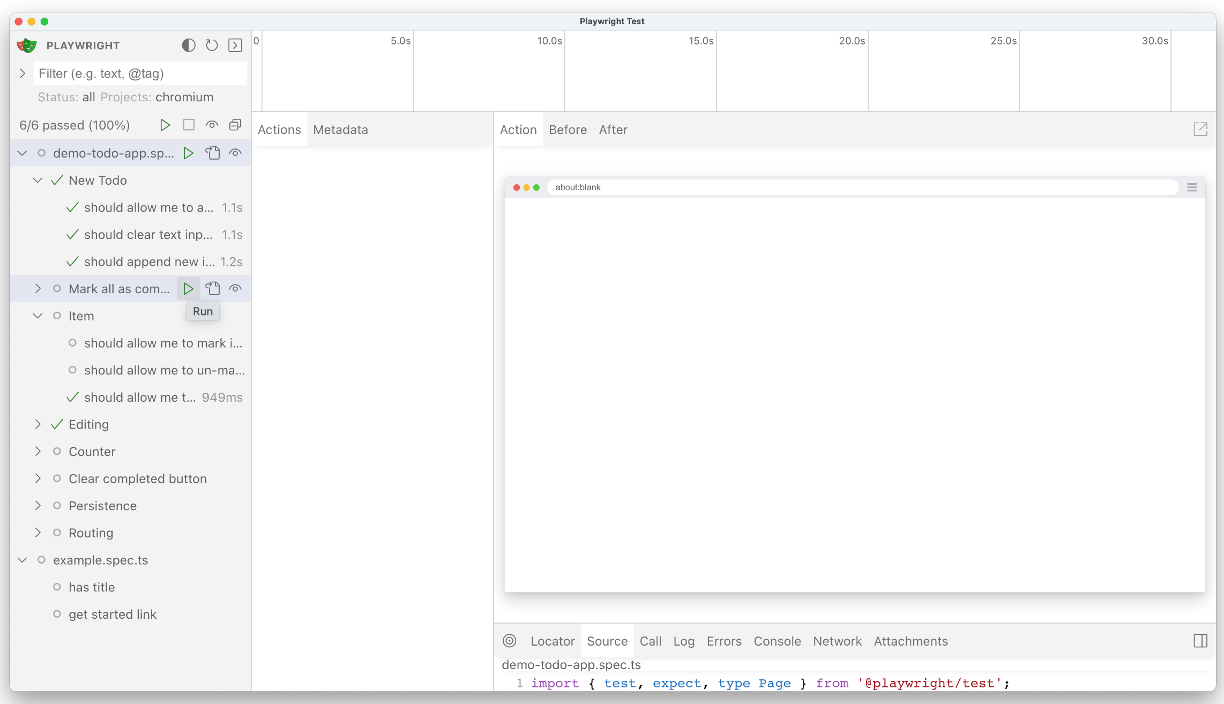
Task: Expand the Persistence group
Action: [x=38, y=505]
